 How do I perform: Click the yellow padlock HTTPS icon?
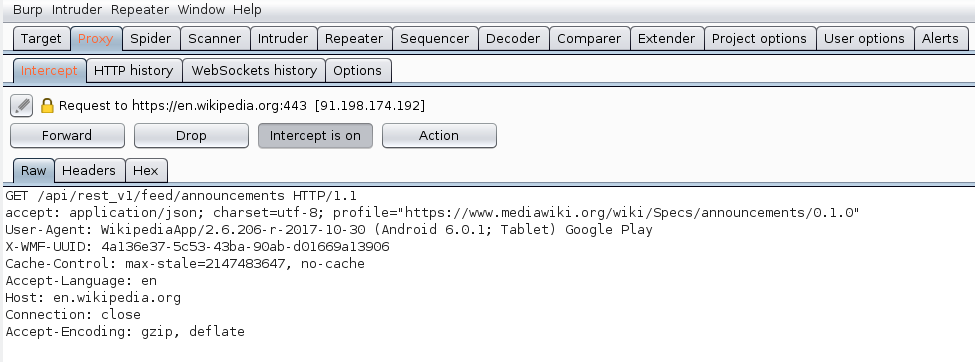tap(47, 106)
